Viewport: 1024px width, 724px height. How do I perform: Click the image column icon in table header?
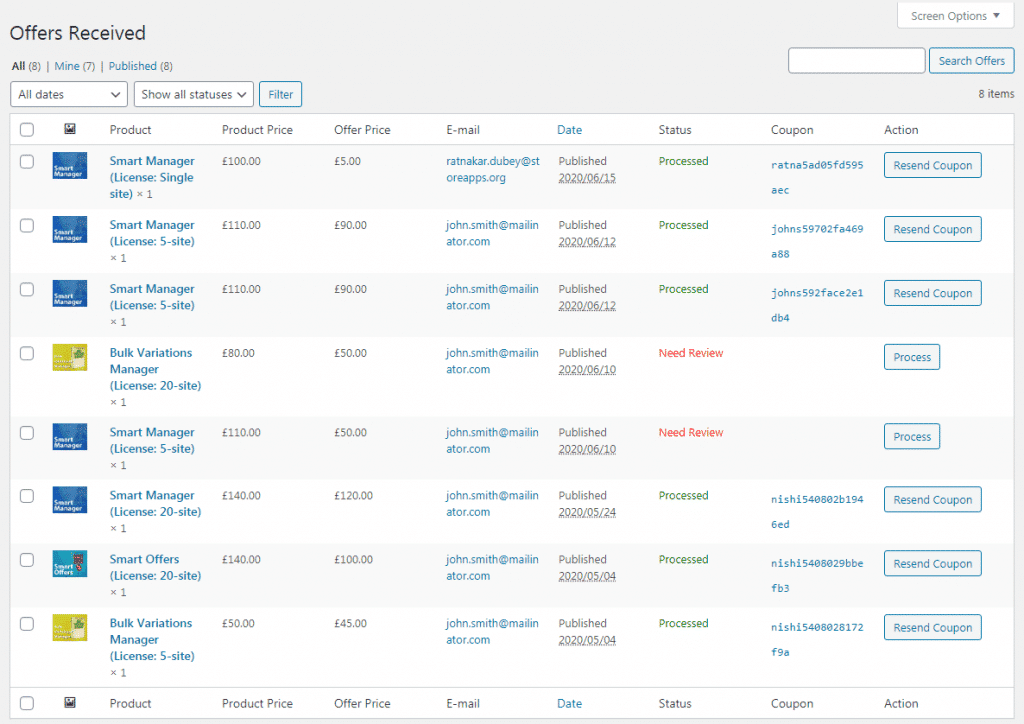70,129
